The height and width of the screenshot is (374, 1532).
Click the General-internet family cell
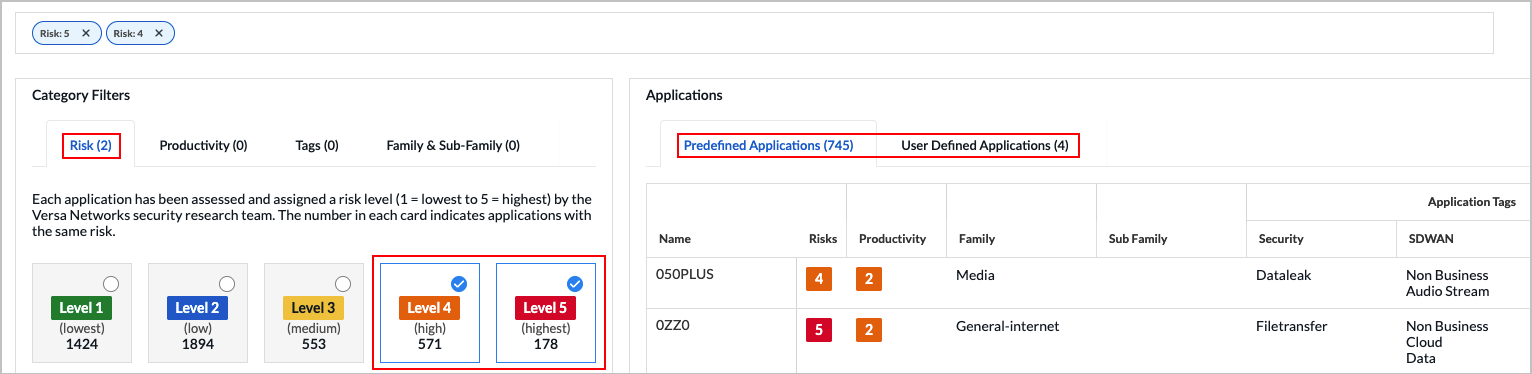click(1007, 326)
